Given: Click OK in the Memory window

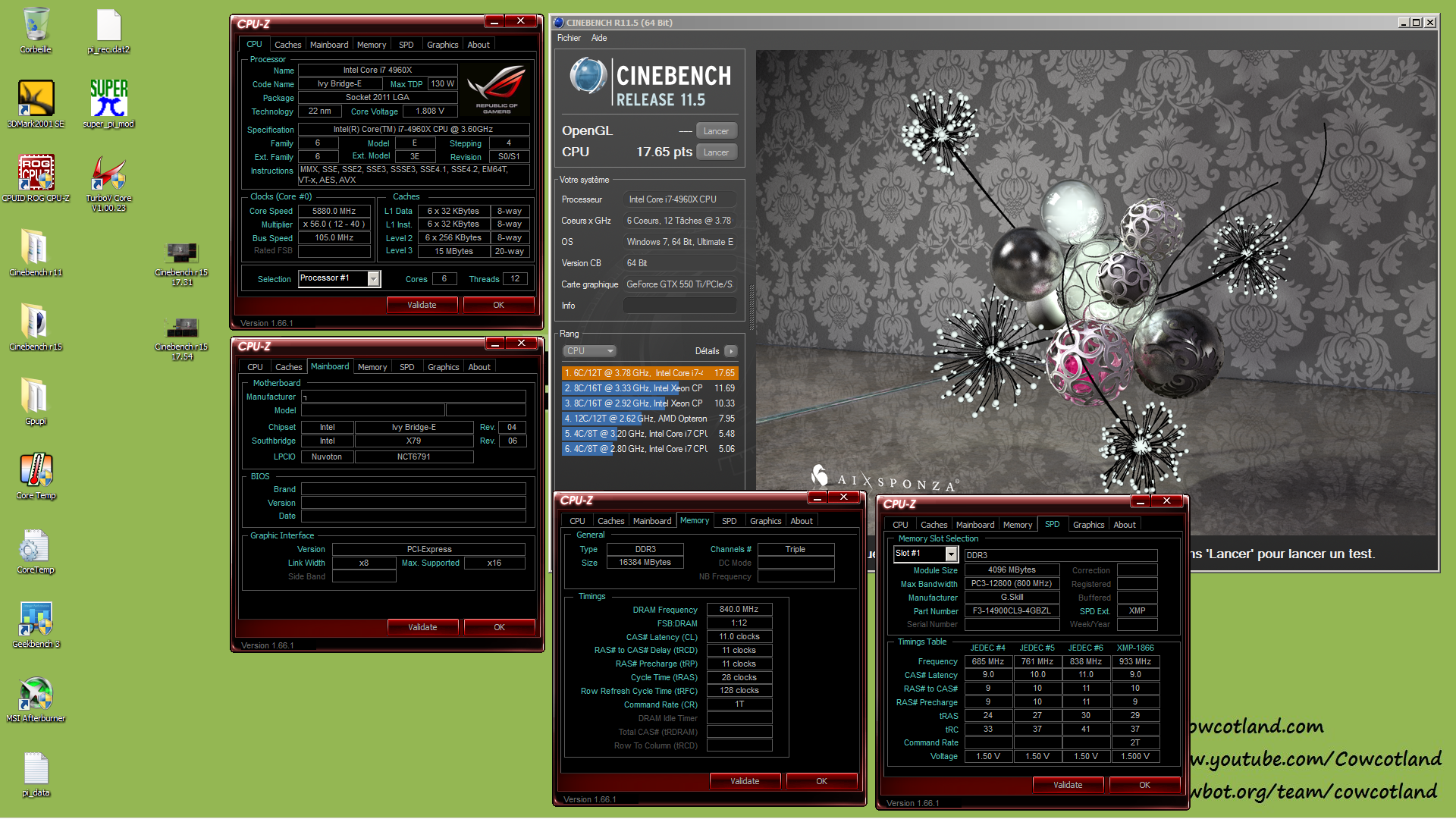Looking at the screenshot, I should point(821,781).
